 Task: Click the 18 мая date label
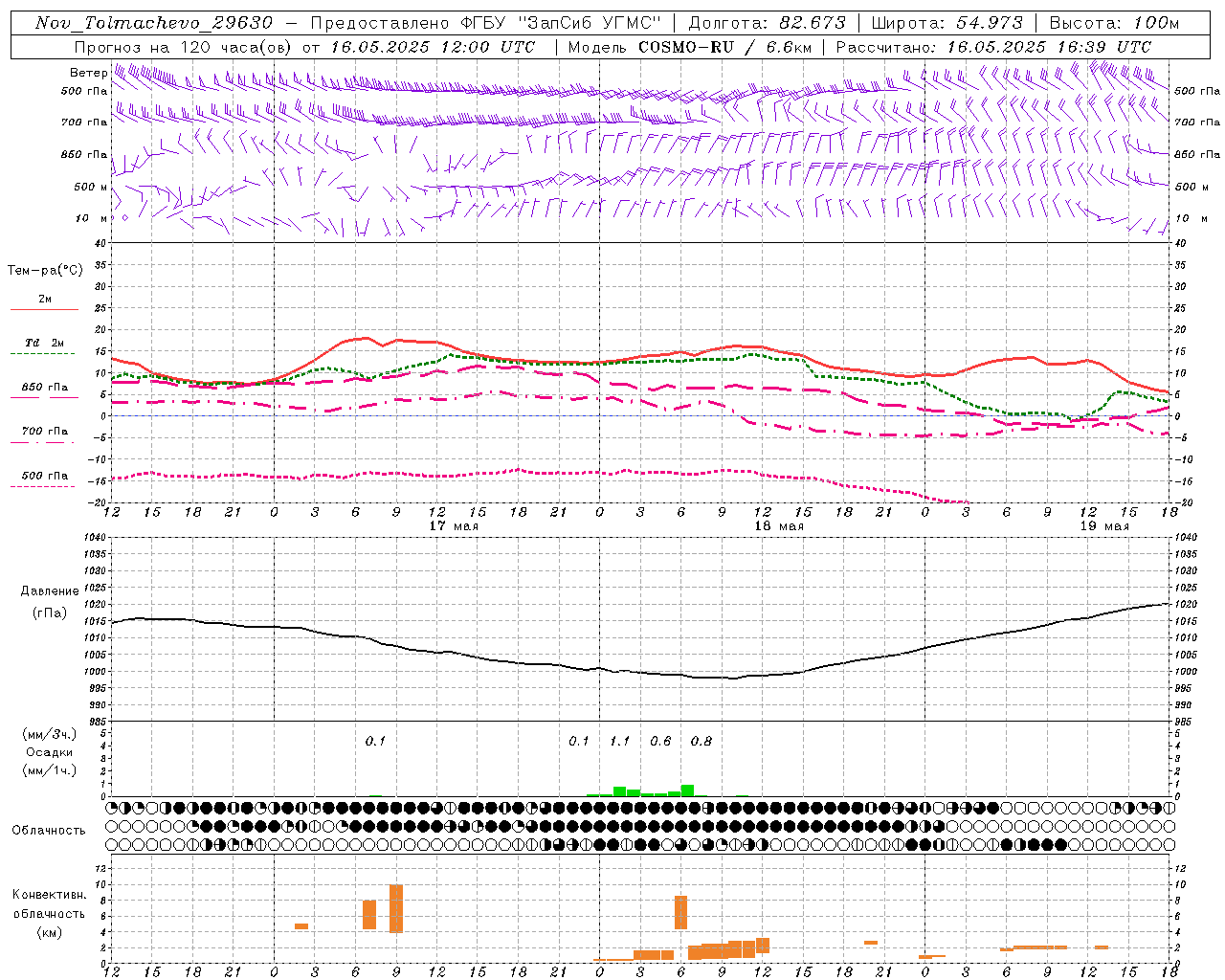coord(779,526)
